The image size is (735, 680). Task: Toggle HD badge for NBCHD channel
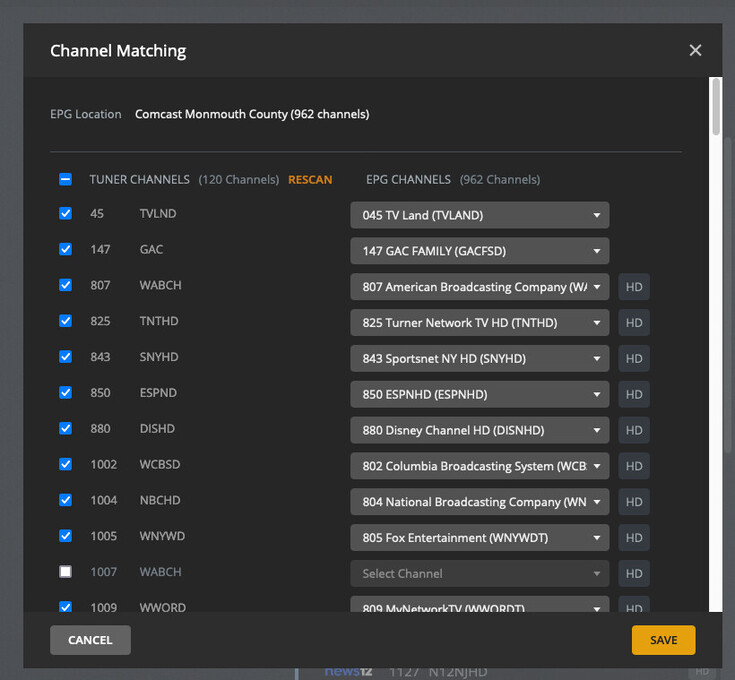coord(634,502)
